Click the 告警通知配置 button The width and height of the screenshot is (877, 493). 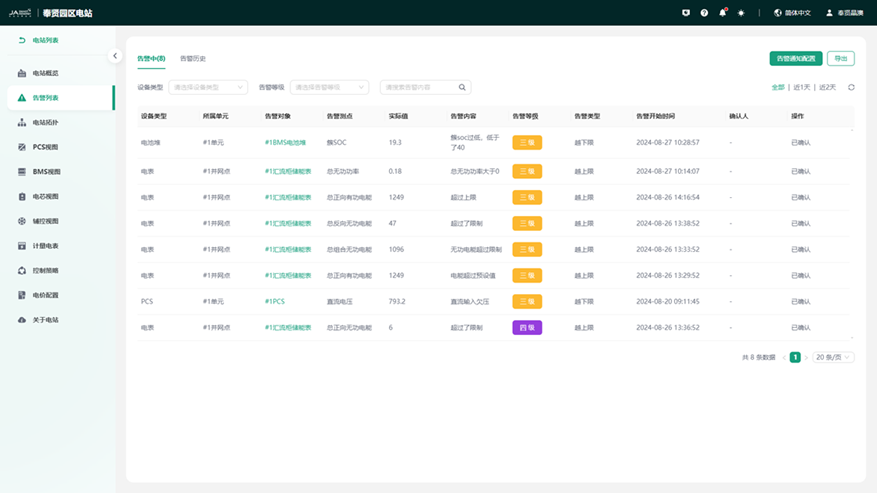pos(796,59)
